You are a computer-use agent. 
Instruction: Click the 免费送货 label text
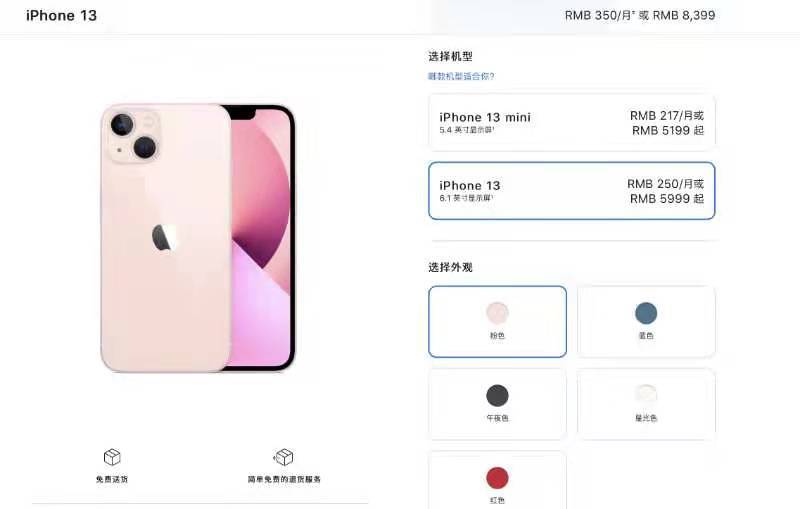[x=112, y=479]
